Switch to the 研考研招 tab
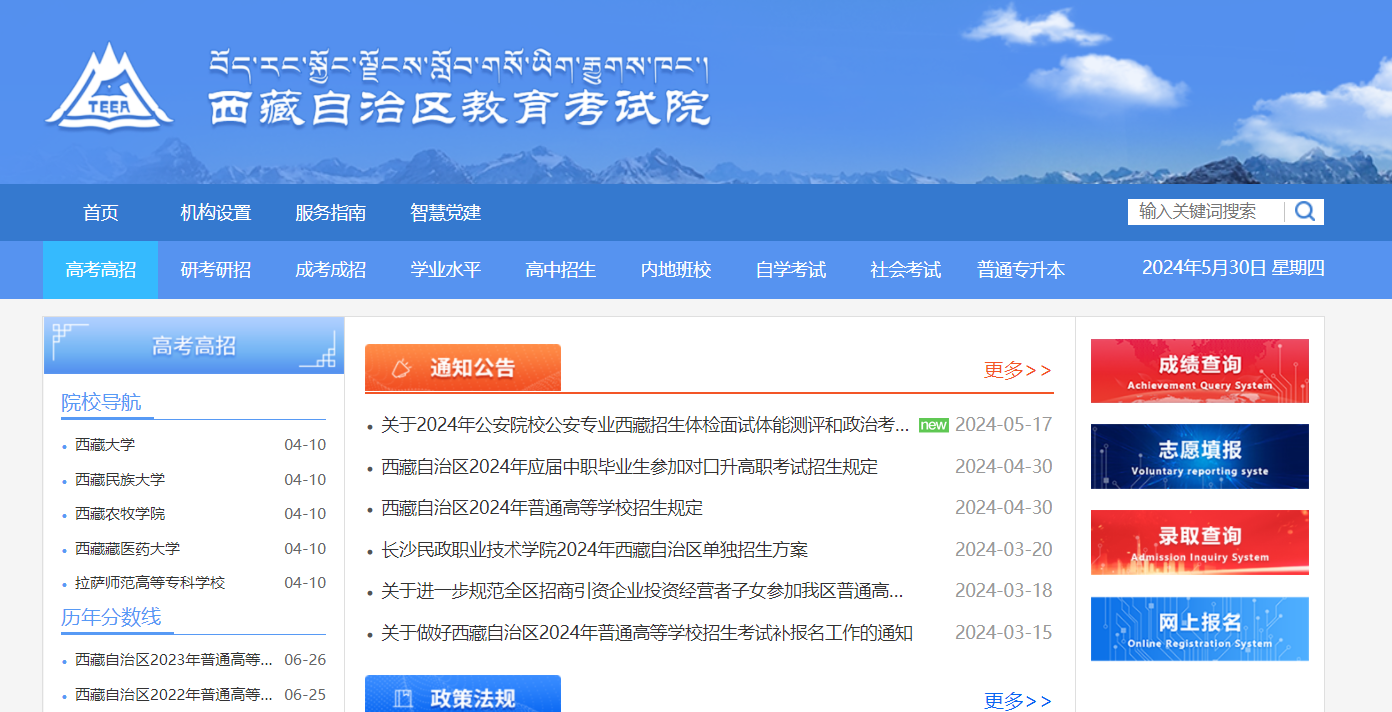This screenshot has width=1392, height=712. point(215,270)
